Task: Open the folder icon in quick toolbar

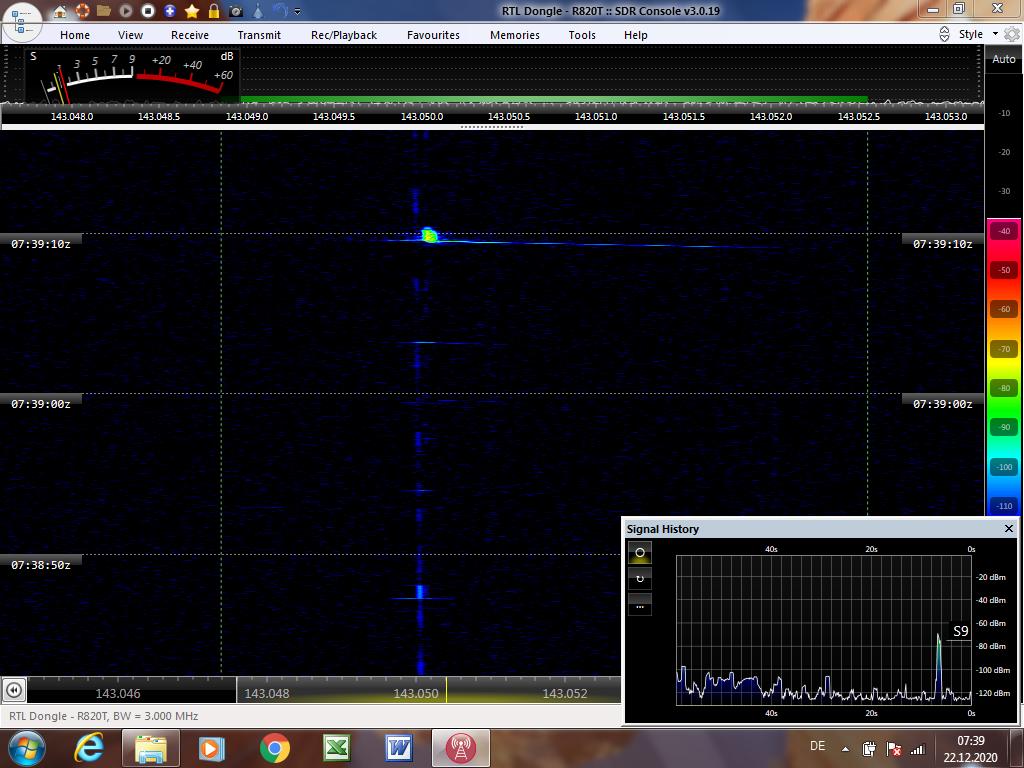Action: click(103, 10)
